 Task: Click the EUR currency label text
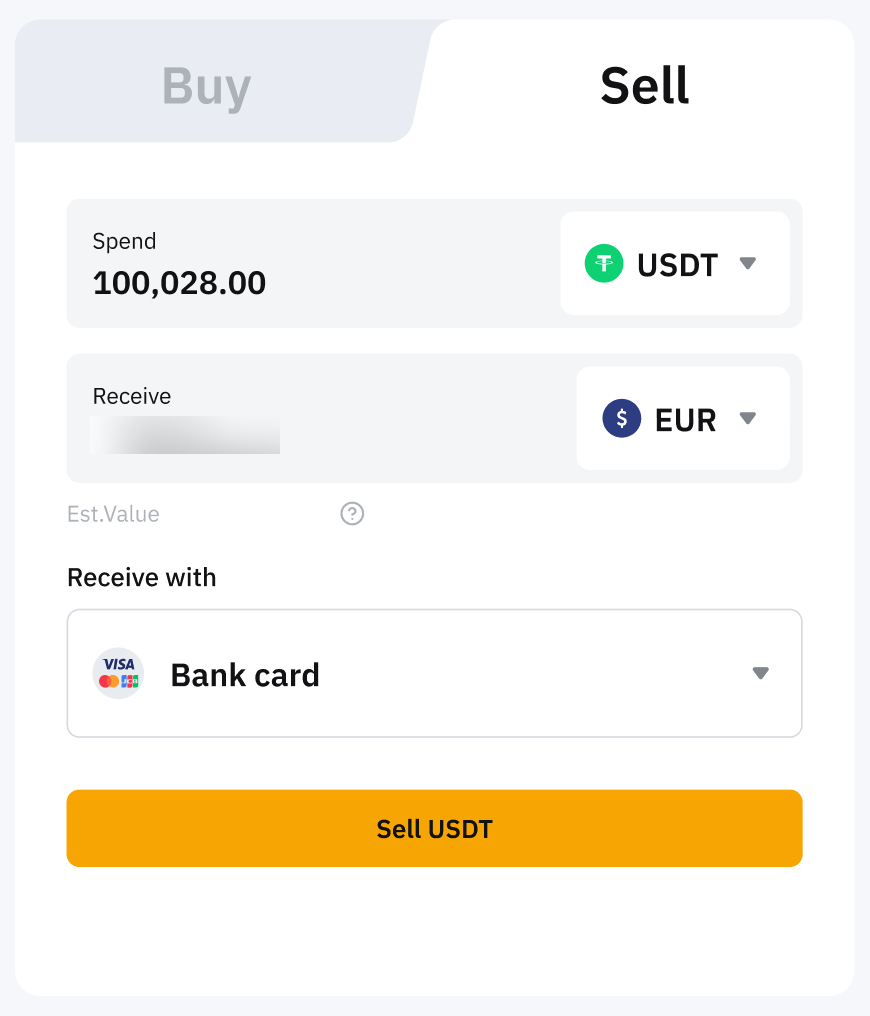click(685, 420)
